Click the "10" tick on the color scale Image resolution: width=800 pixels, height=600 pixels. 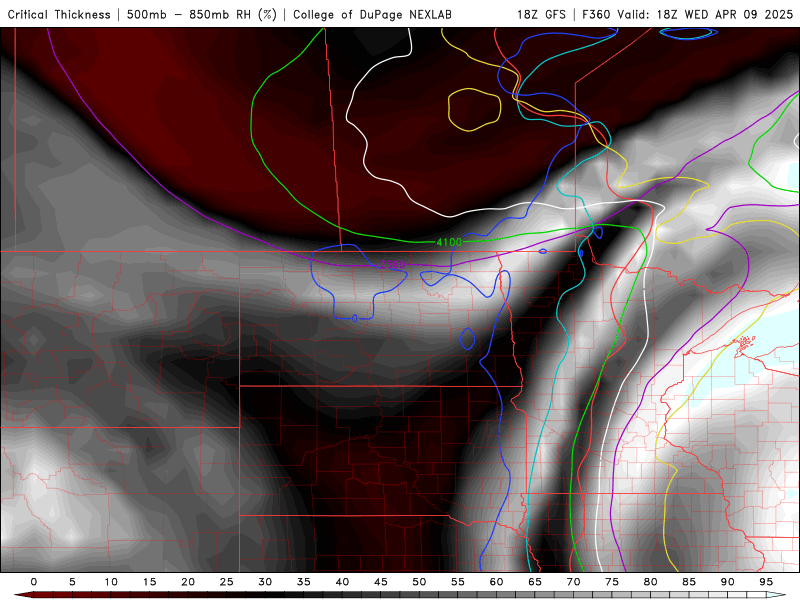111,582
